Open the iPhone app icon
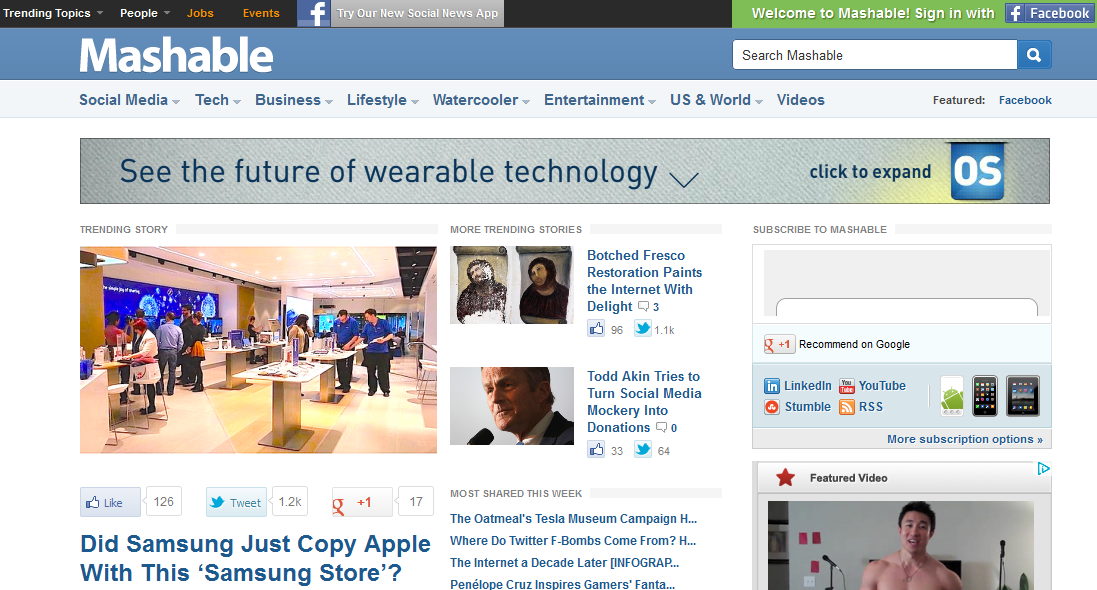1097x590 pixels. click(x=984, y=395)
